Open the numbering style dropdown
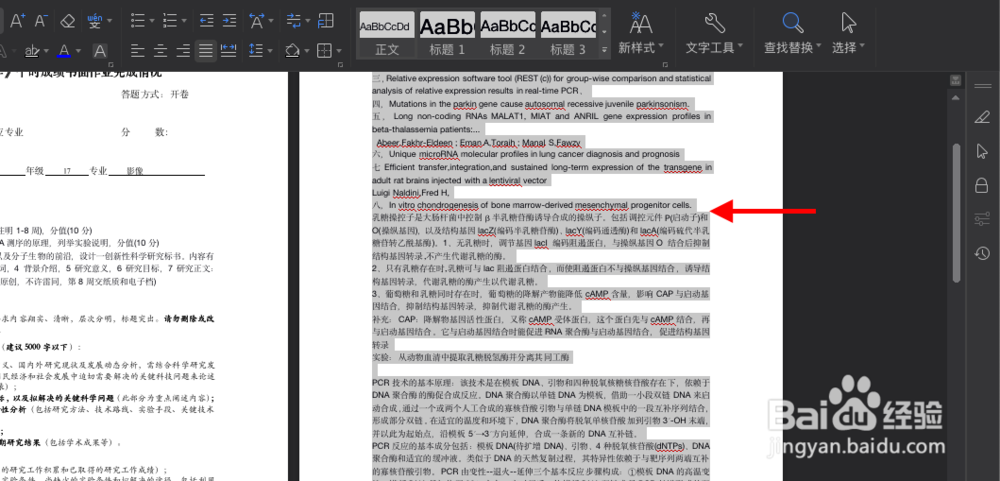 [x=184, y=21]
